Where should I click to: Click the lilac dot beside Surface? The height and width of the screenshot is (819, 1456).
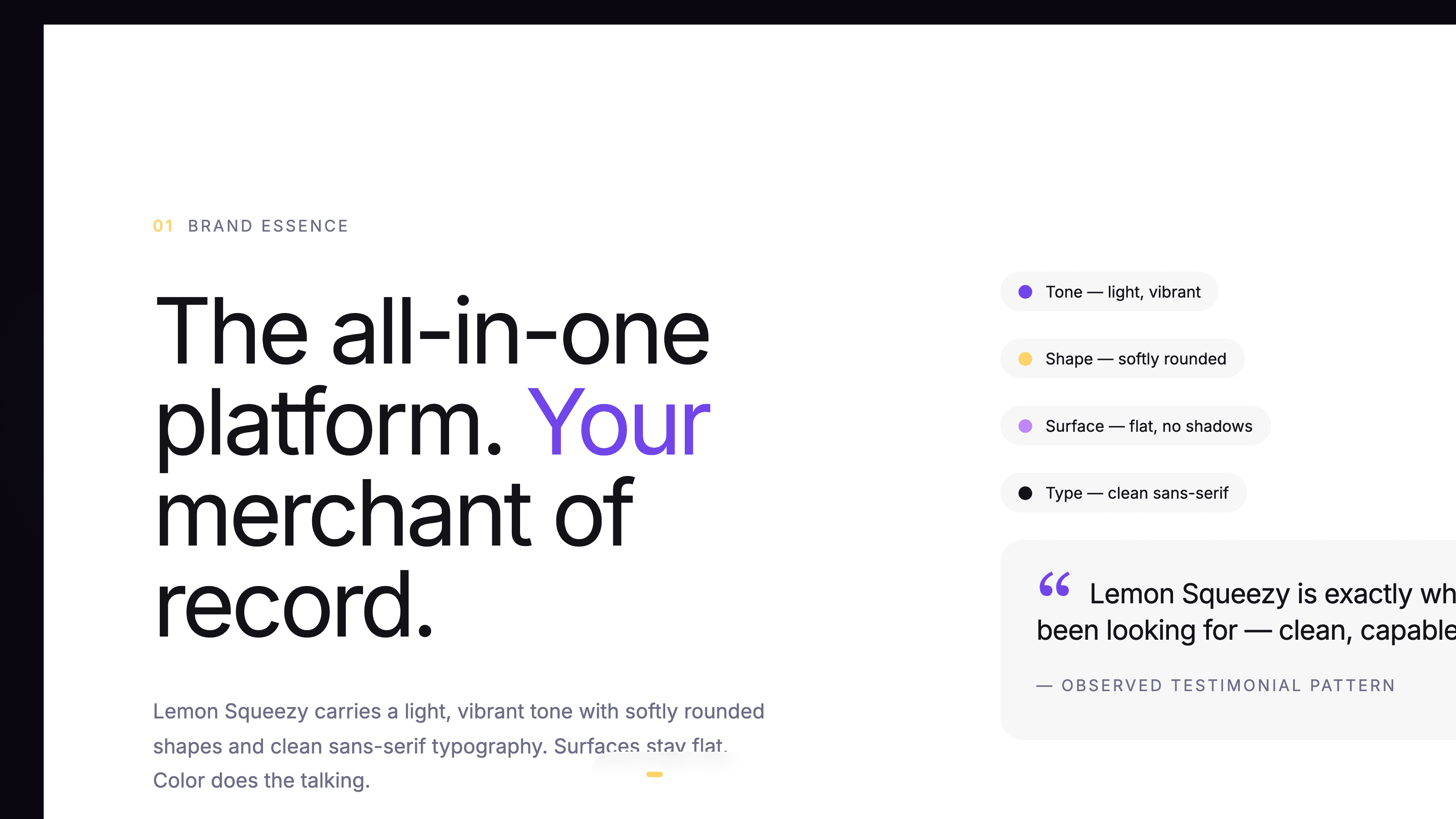click(1025, 426)
